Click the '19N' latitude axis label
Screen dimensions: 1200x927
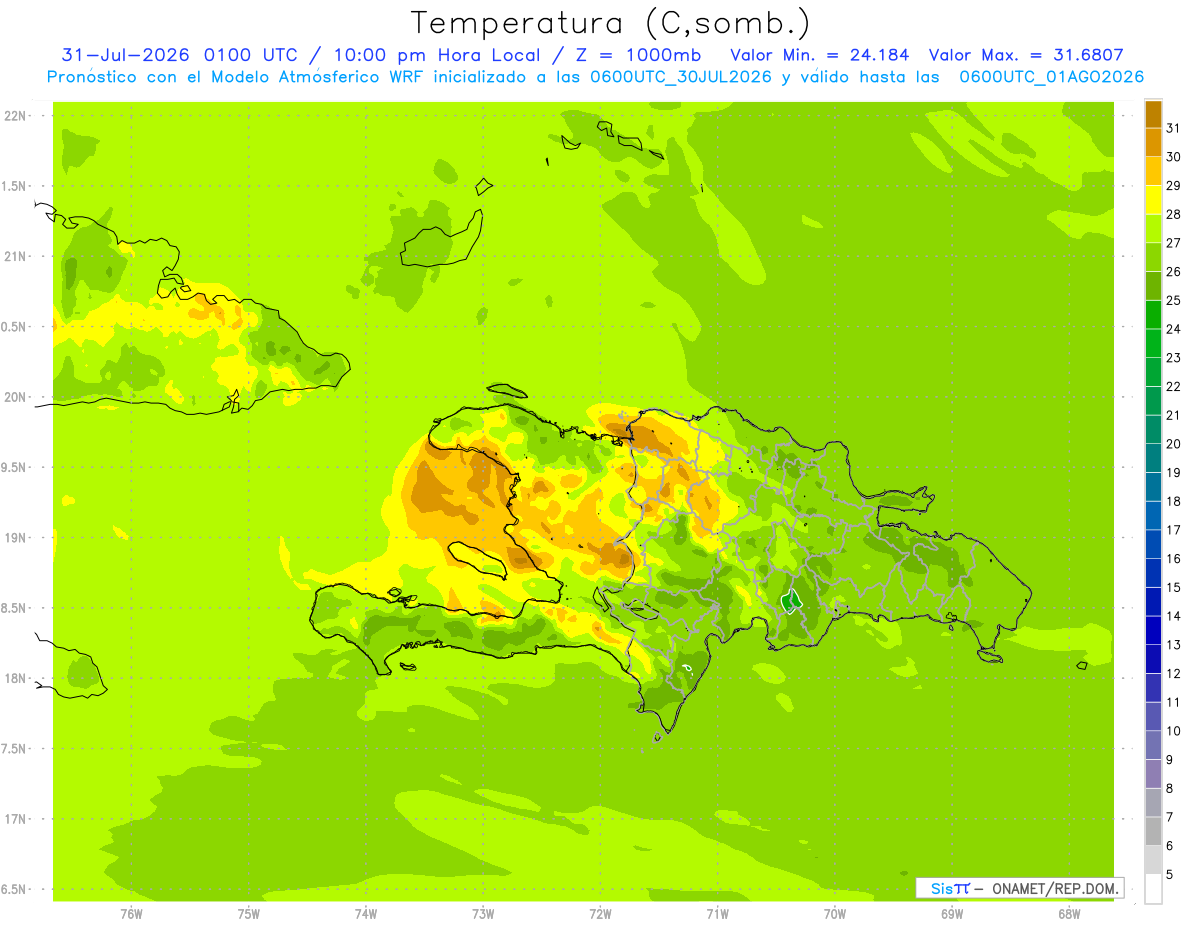(15, 538)
